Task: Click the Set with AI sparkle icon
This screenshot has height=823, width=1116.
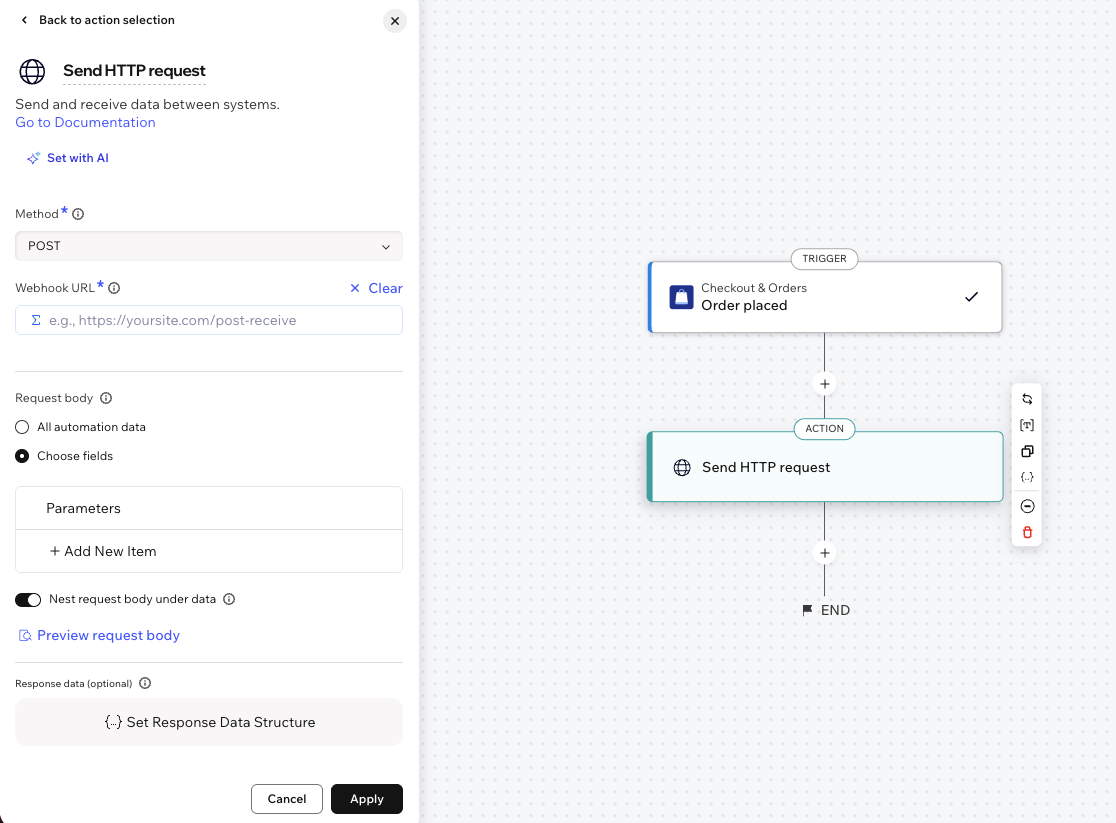Action: 33,158
